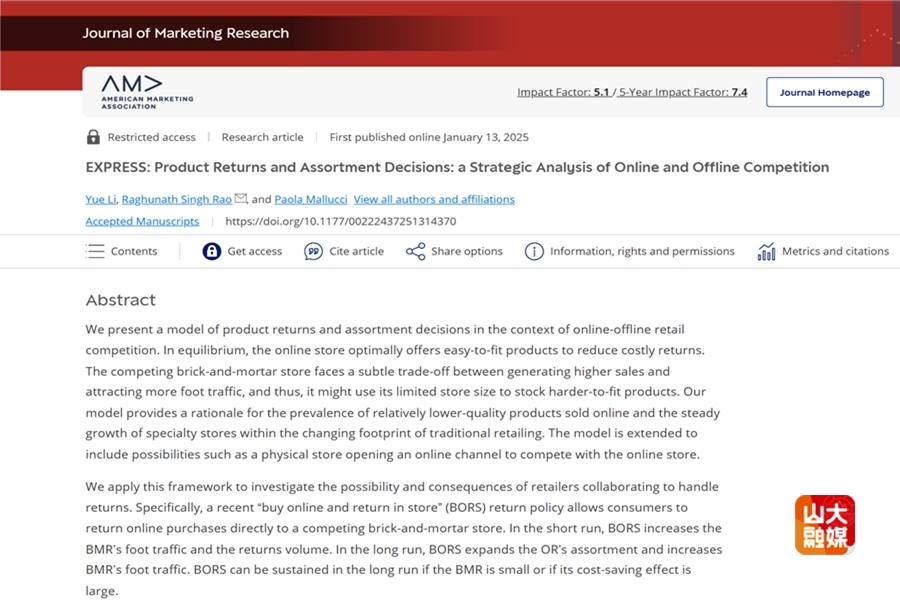Click the Get access lock icon

(212, 251)
